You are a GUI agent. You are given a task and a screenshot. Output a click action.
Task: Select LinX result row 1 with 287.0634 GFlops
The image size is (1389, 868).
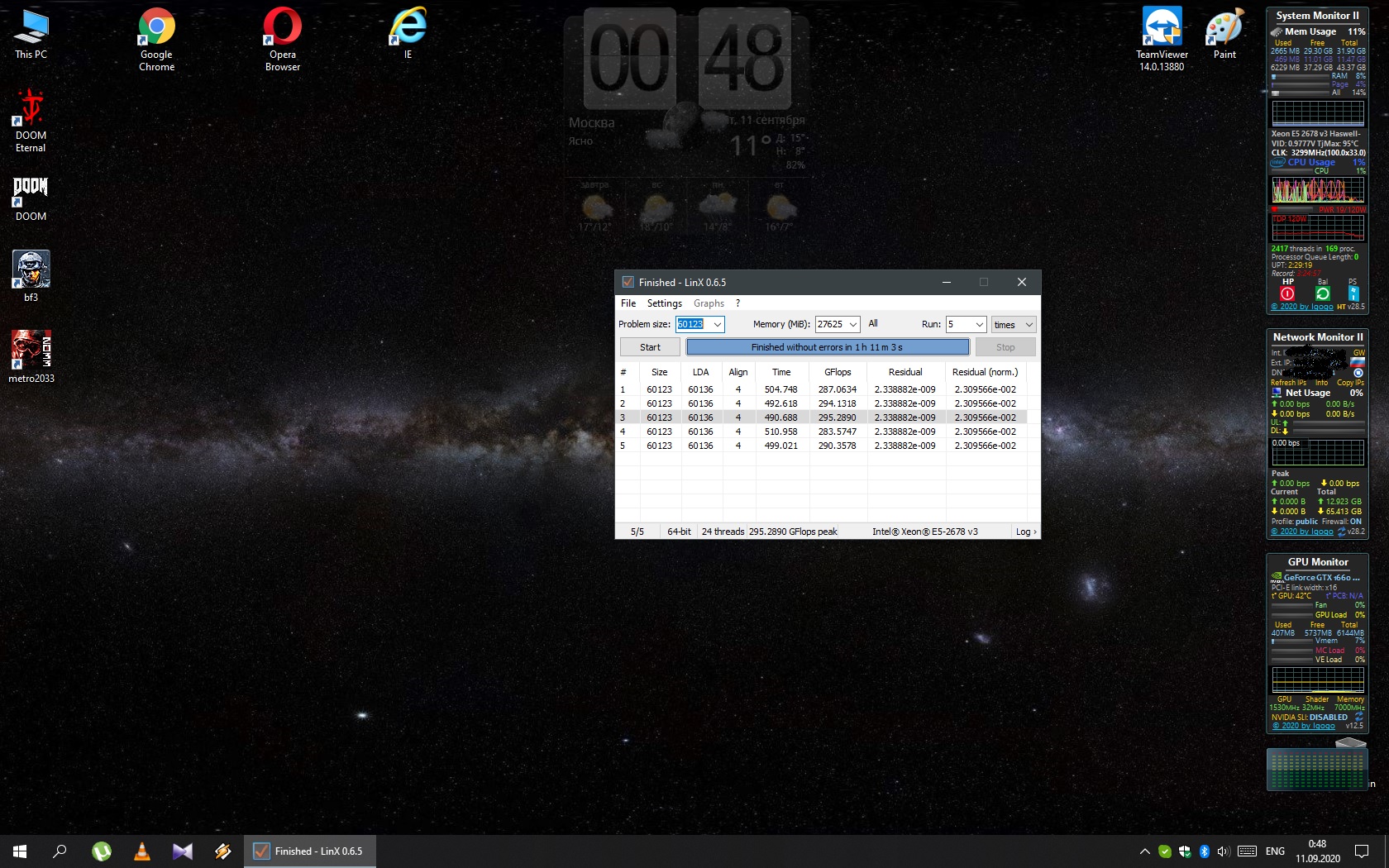click(822, 389)
